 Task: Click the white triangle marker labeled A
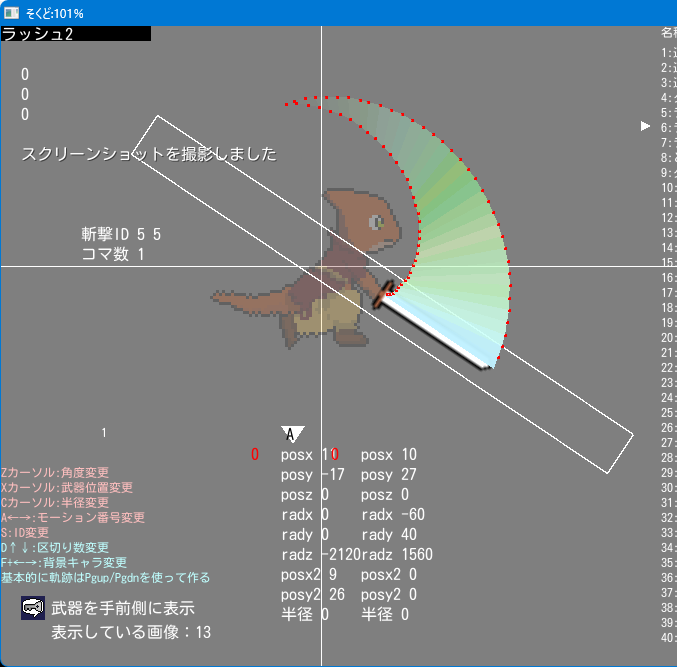(291, 433)
